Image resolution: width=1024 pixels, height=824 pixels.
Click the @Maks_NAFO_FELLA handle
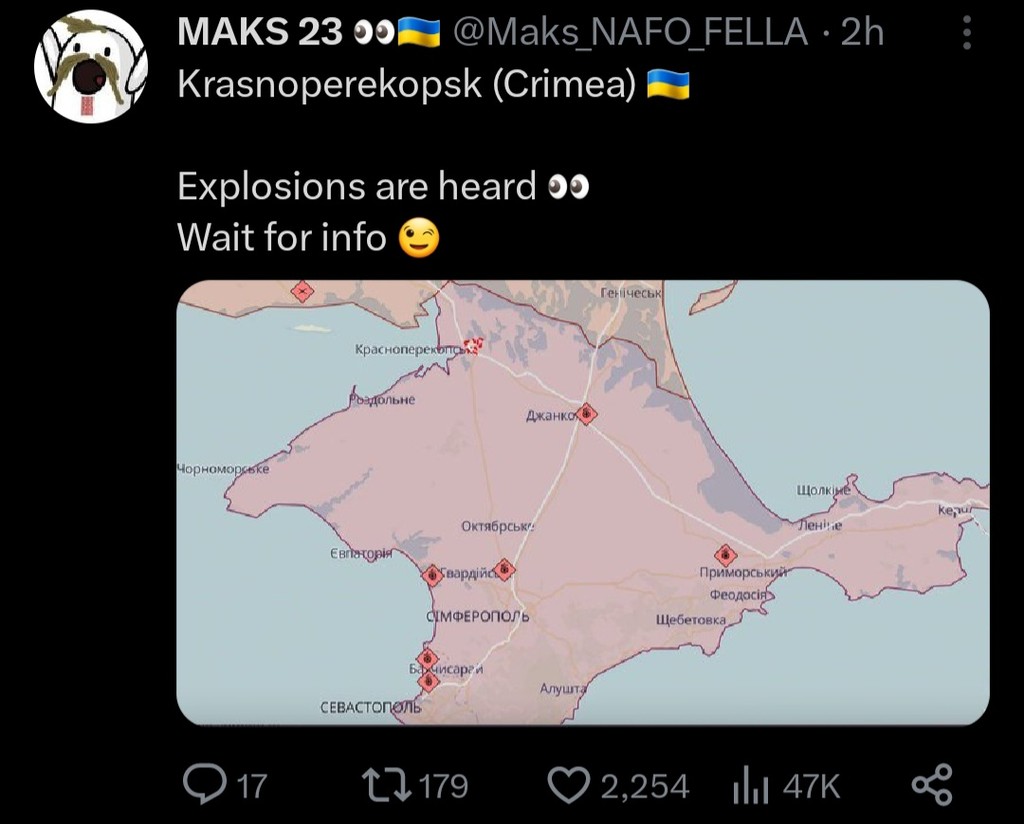coord(630,33)
